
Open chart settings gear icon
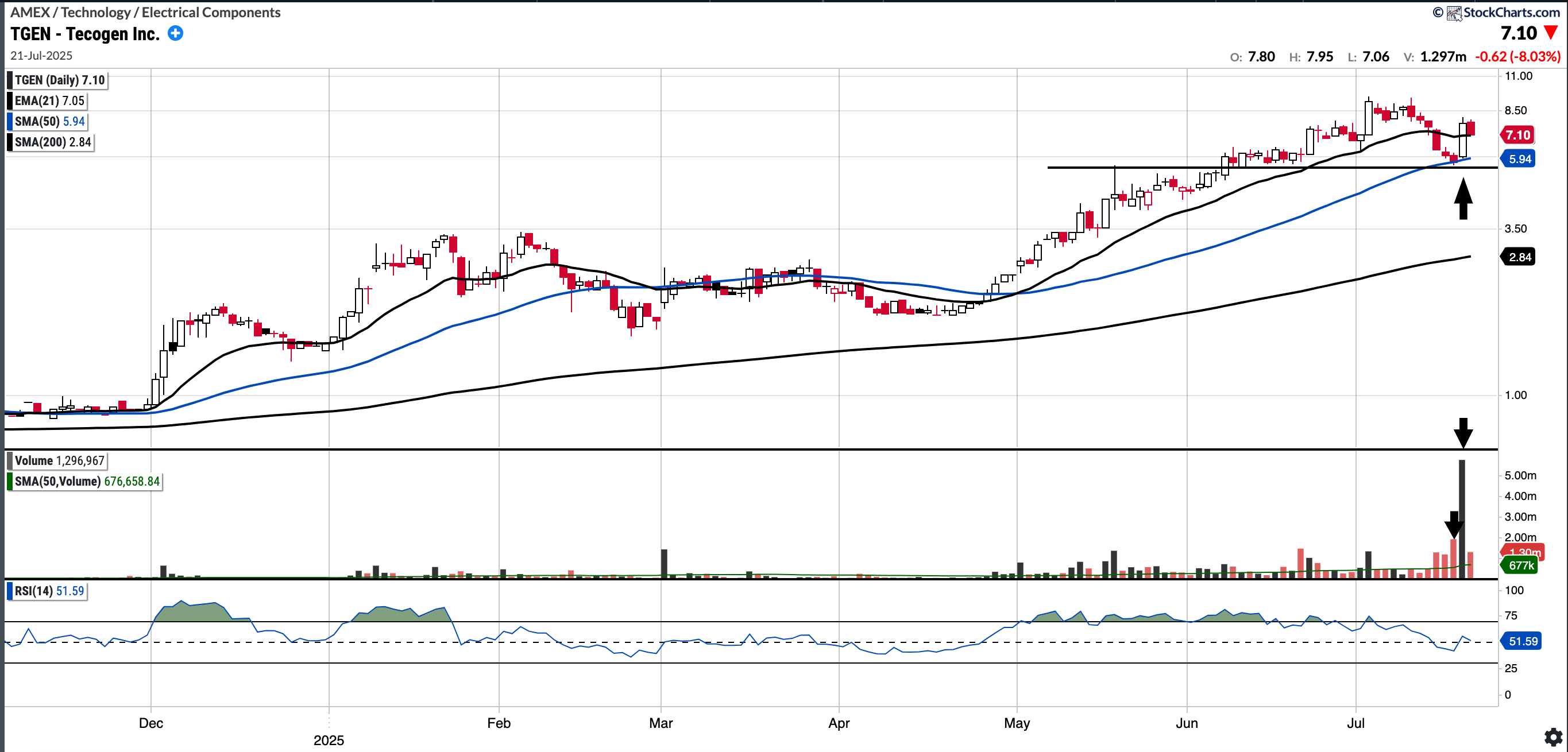coord(1553,737)
